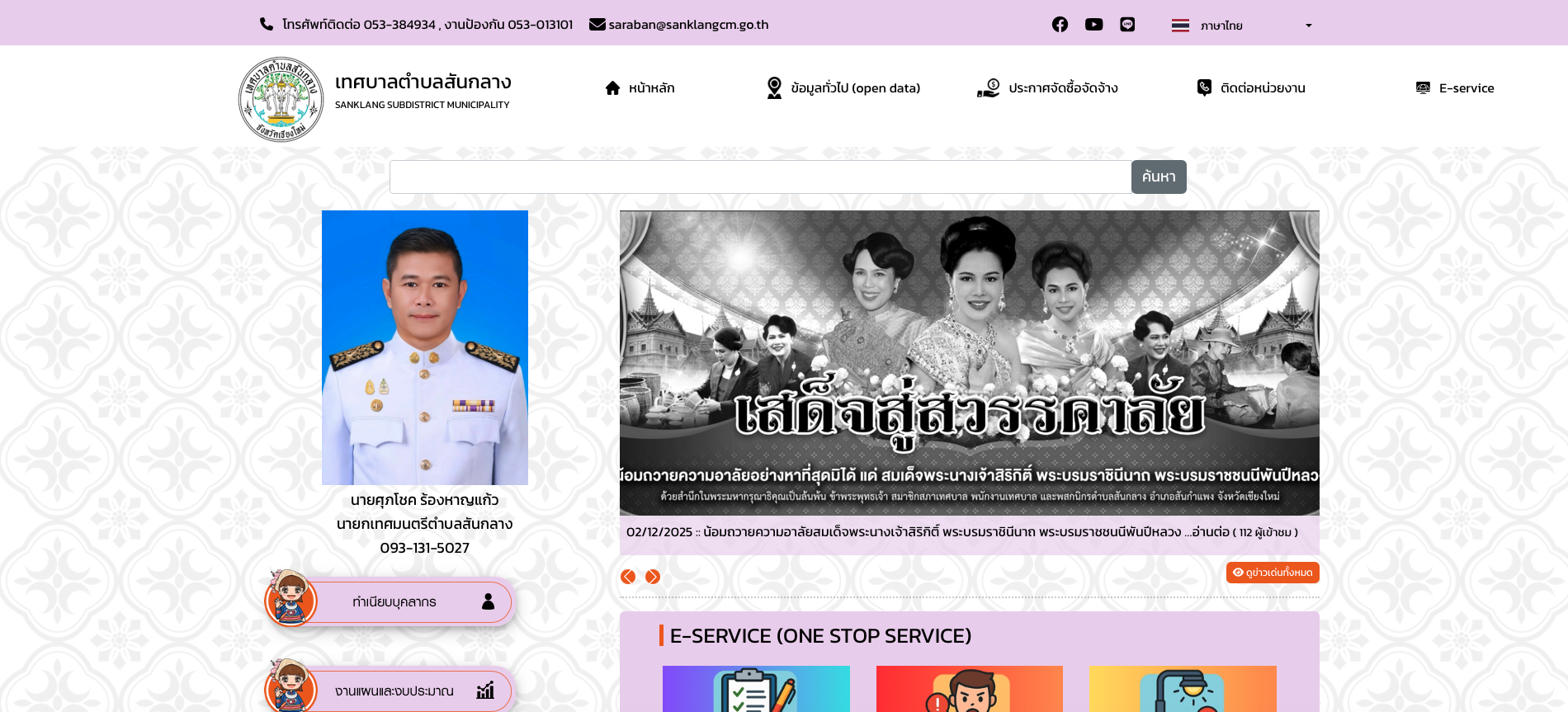
Task: Expand ข้อมูลทั่วไป (open data) menu
Action: 843,88
